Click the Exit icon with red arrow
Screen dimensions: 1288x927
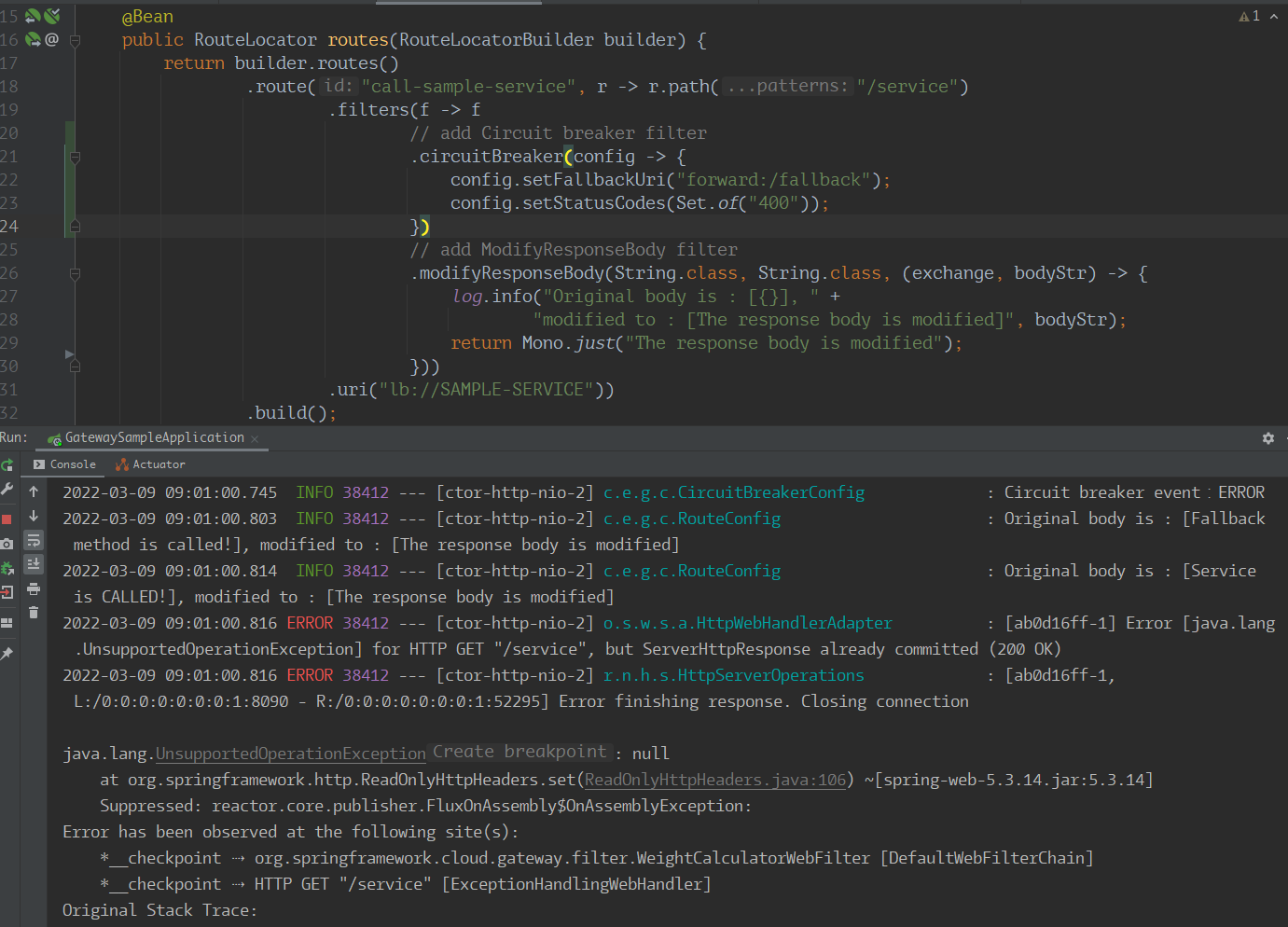[x=7, y=592]
